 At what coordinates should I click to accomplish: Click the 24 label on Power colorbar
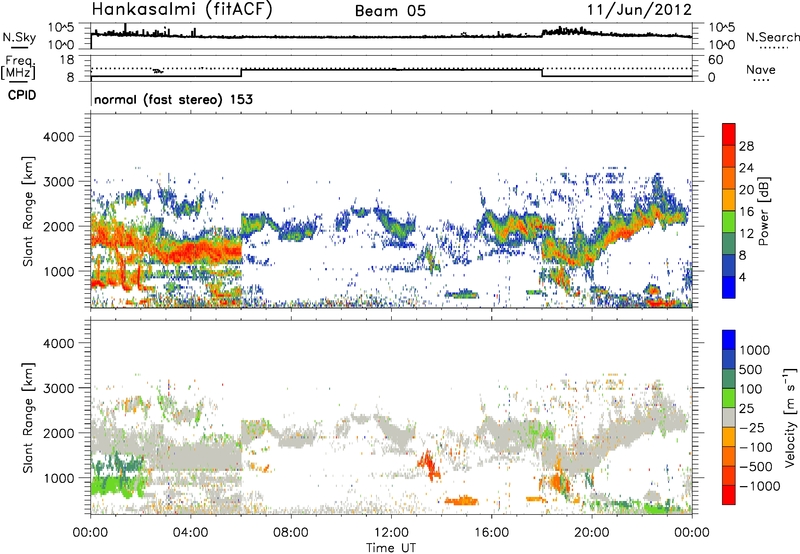[x=746, y=168]
